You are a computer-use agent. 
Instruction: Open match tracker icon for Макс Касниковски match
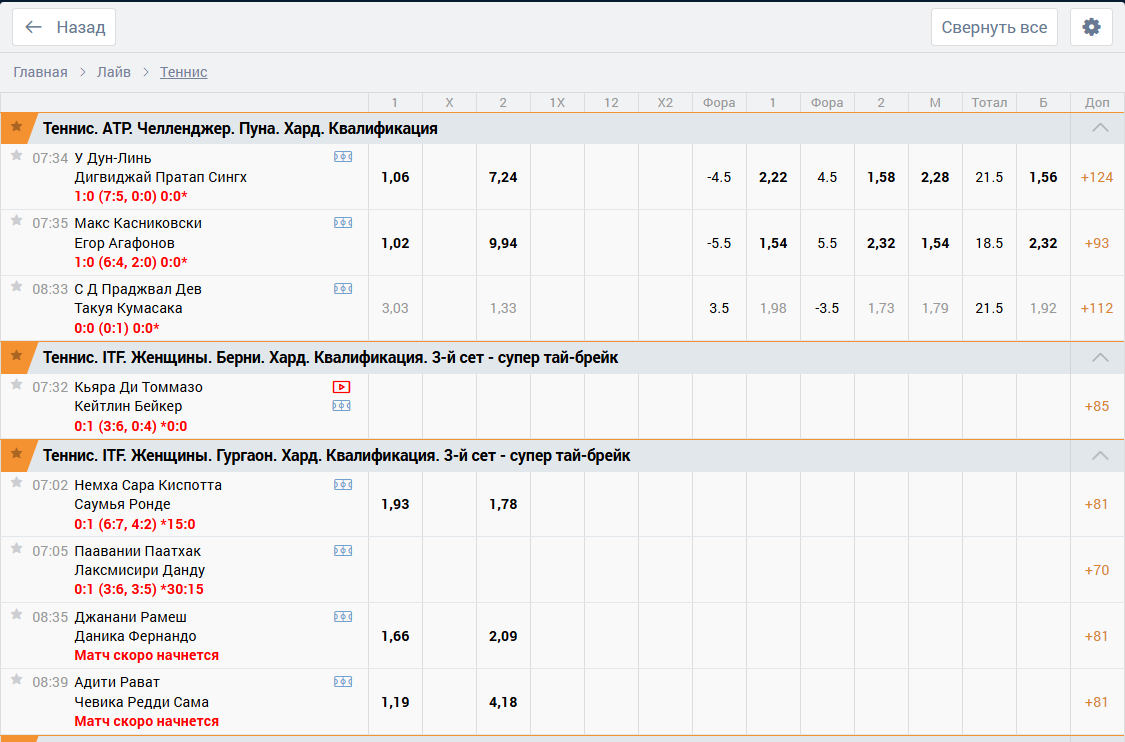coord(342,223)
